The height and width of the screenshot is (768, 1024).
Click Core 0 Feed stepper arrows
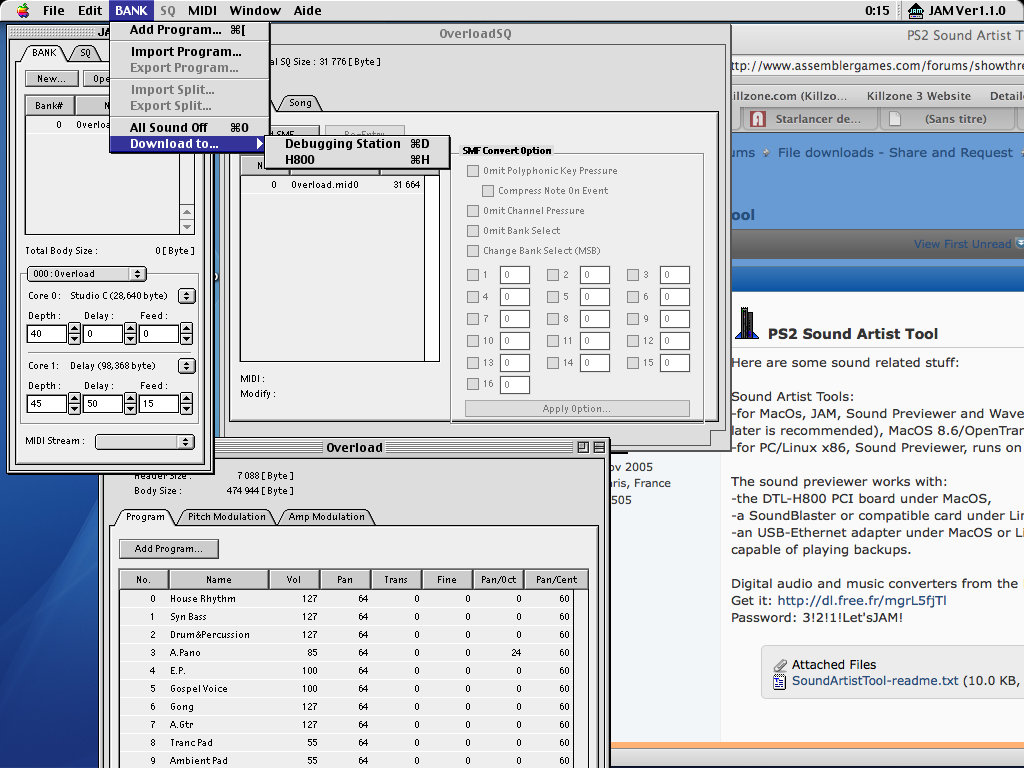pos(187,334)
